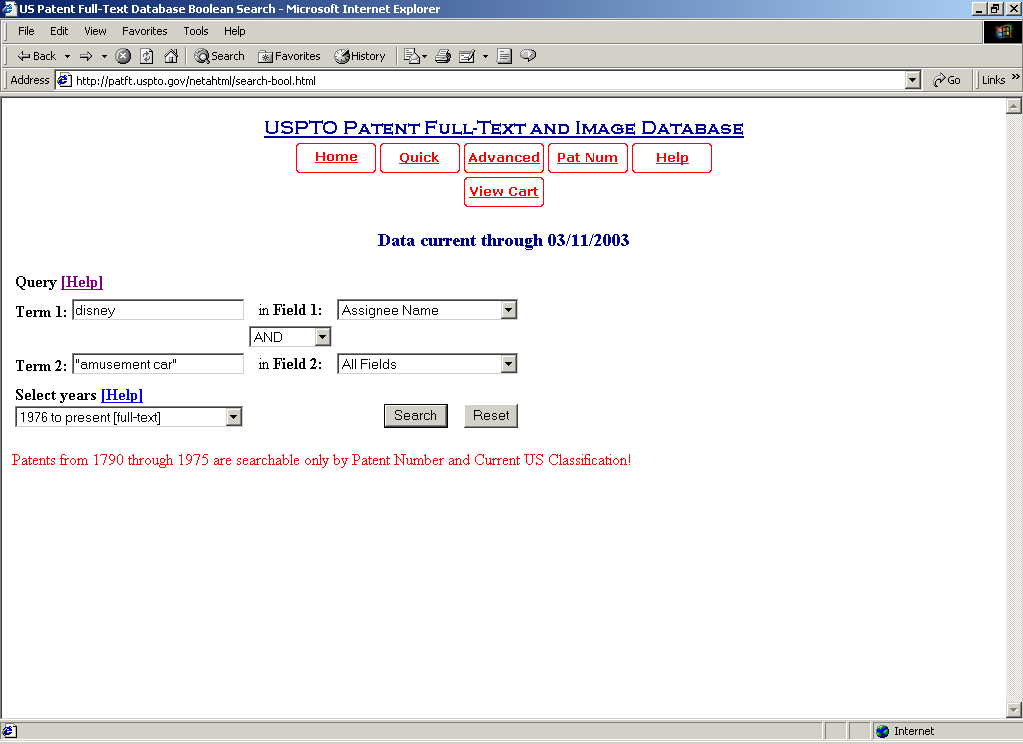Open the Advanced search page
This screenshot has width=1023, height=744.
pos(504,158)
